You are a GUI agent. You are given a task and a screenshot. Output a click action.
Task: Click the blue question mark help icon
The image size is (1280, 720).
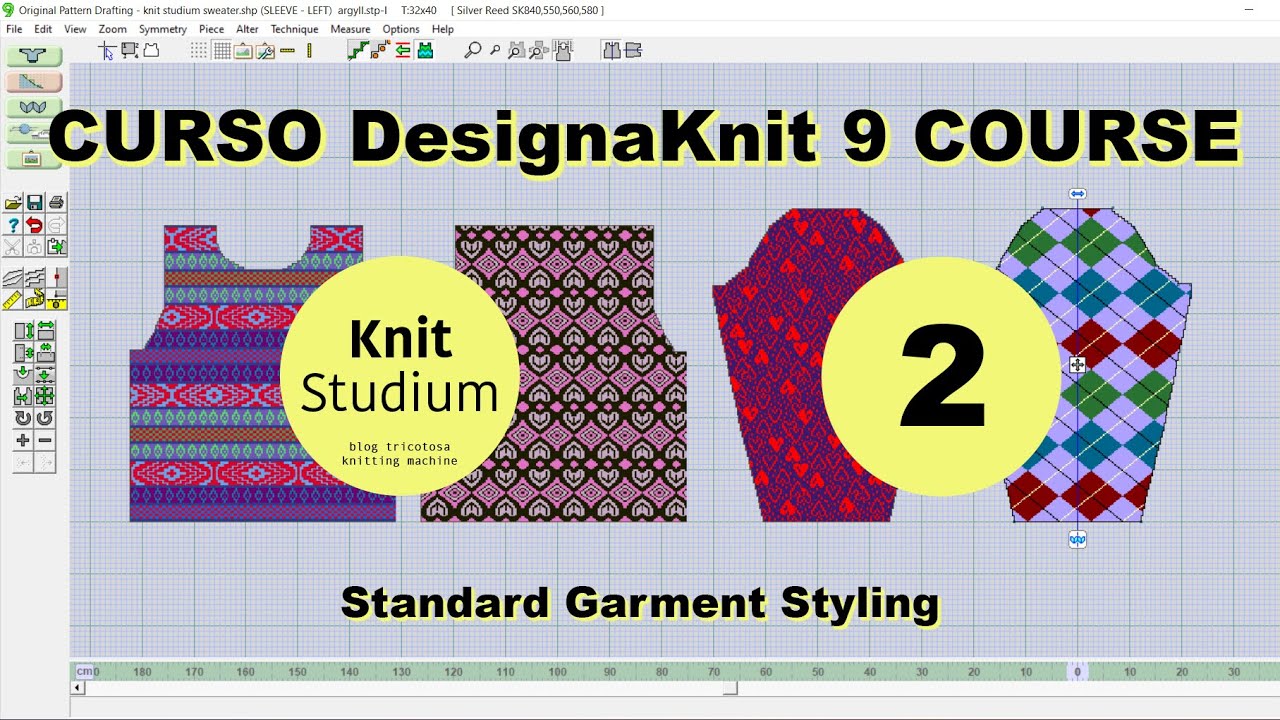pos(13,225)
